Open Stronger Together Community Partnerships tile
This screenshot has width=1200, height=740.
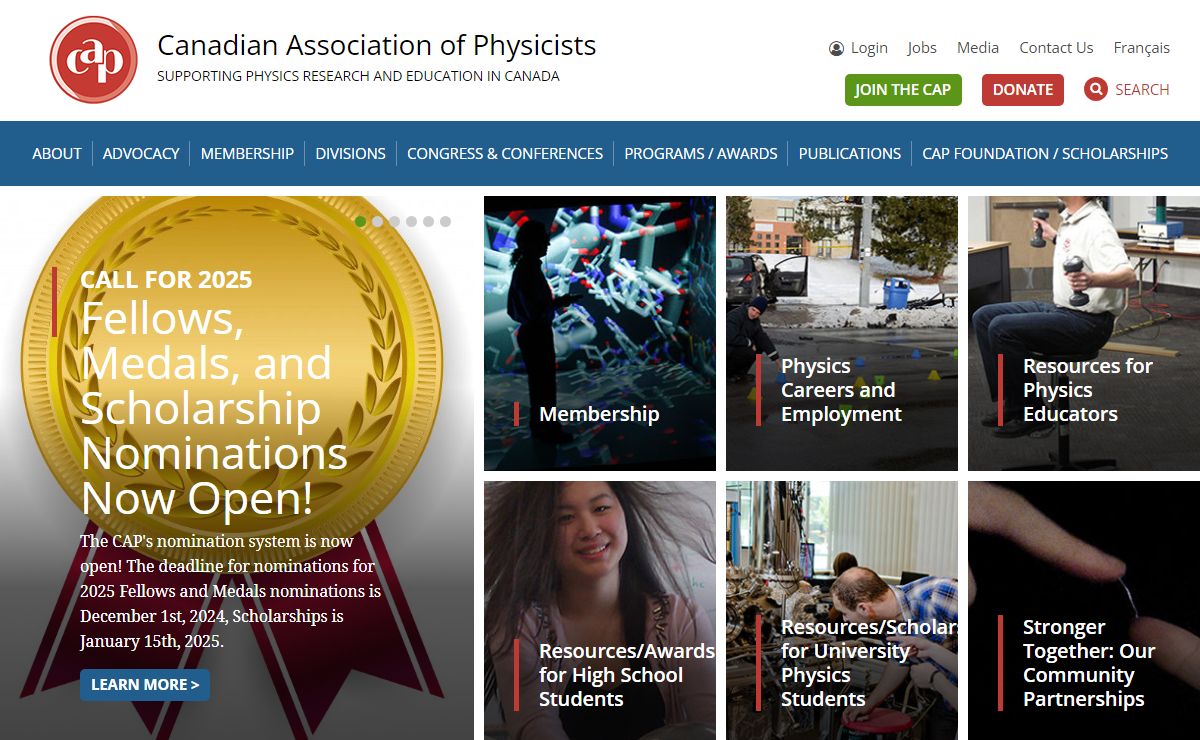tap(1084, 611)
